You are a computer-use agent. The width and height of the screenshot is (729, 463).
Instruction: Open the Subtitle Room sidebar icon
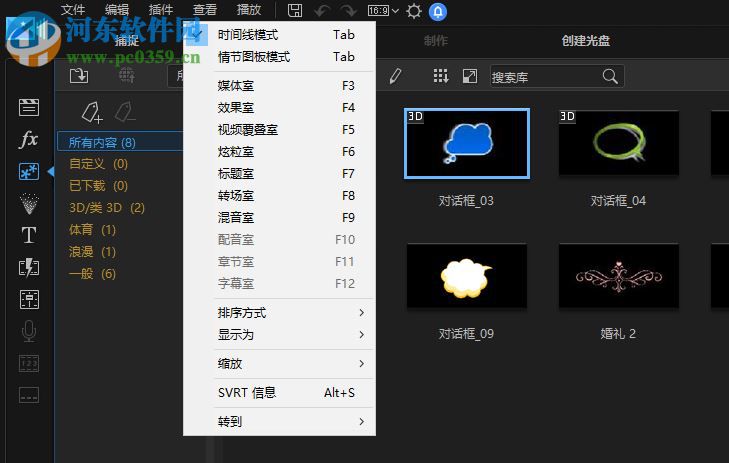(29, 395)
